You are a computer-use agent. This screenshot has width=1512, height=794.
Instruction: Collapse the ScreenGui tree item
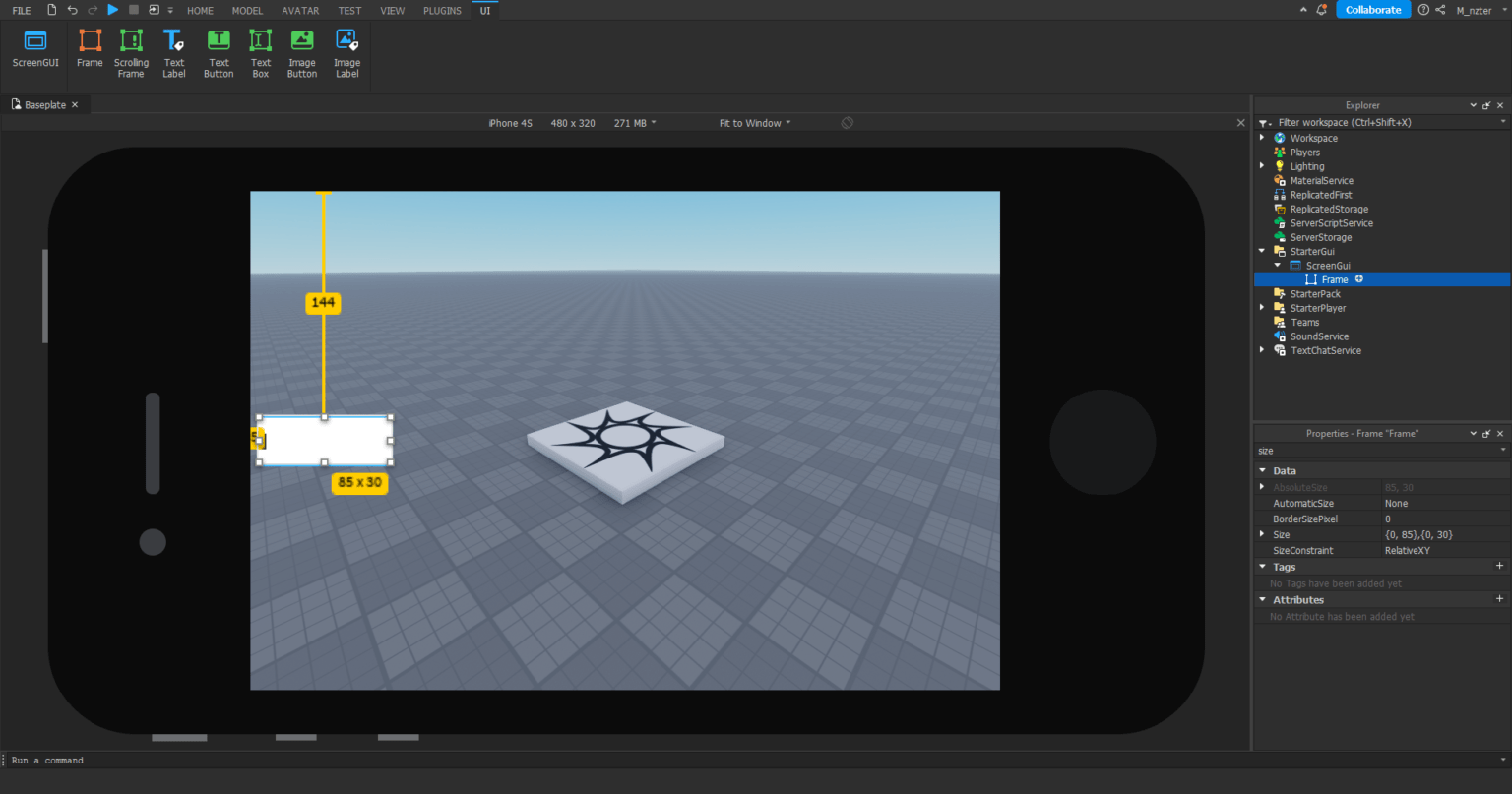tap(1278, 265)
